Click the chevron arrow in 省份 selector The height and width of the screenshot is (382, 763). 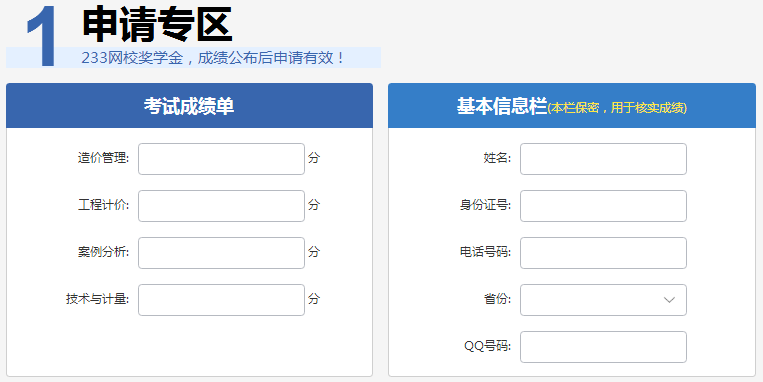coord(670,300)
